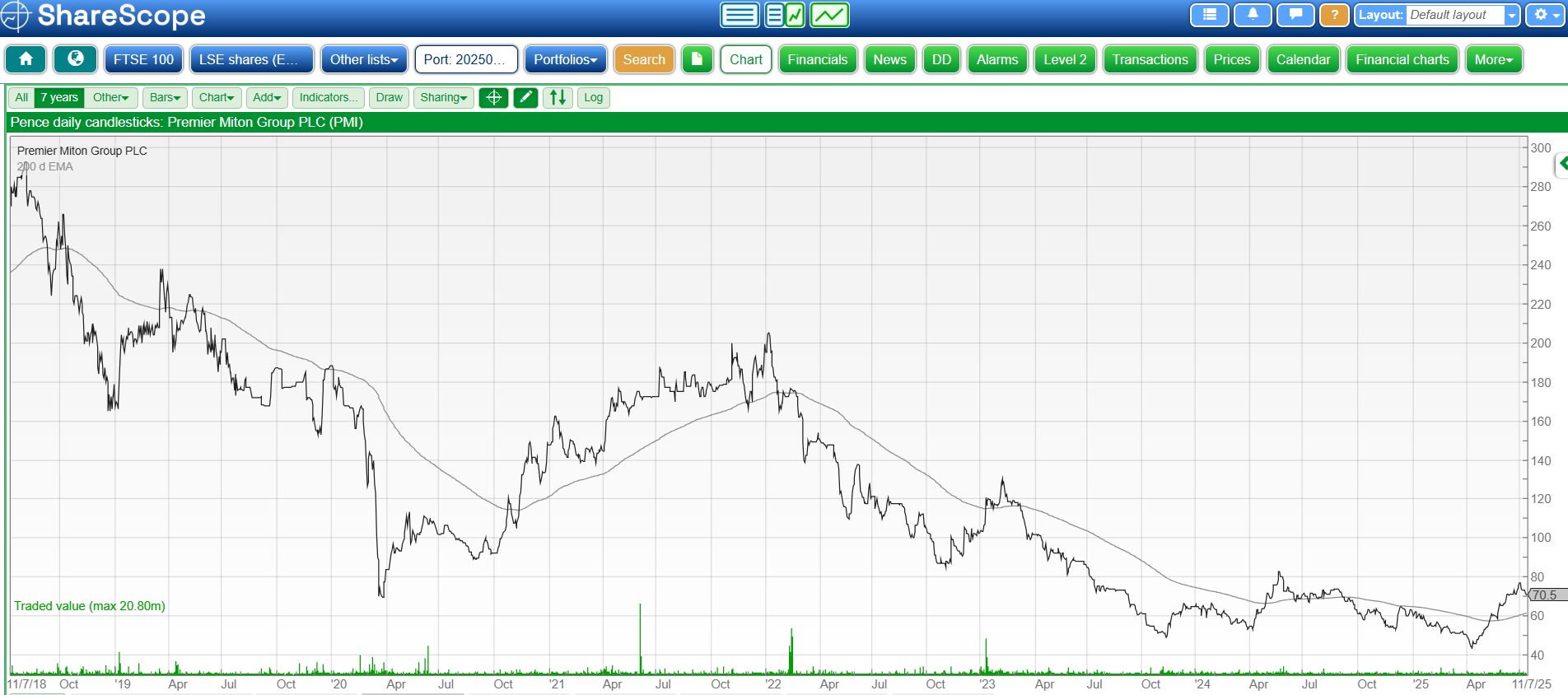The image size is (1568, 695).
Task: Click the 11/7/25 end date label
Action: click(1532, 684)
